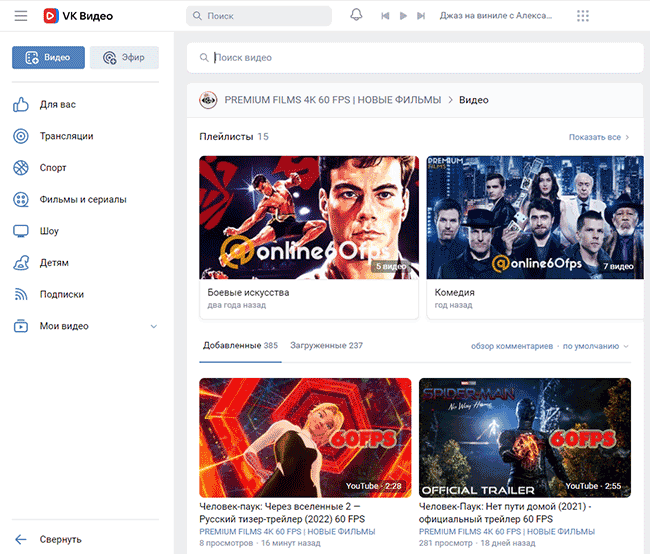The width and height of the screenshot is (650, 554).
Task: Click the thumbs-up Для вас icon
Action: [x=21, y=104]
